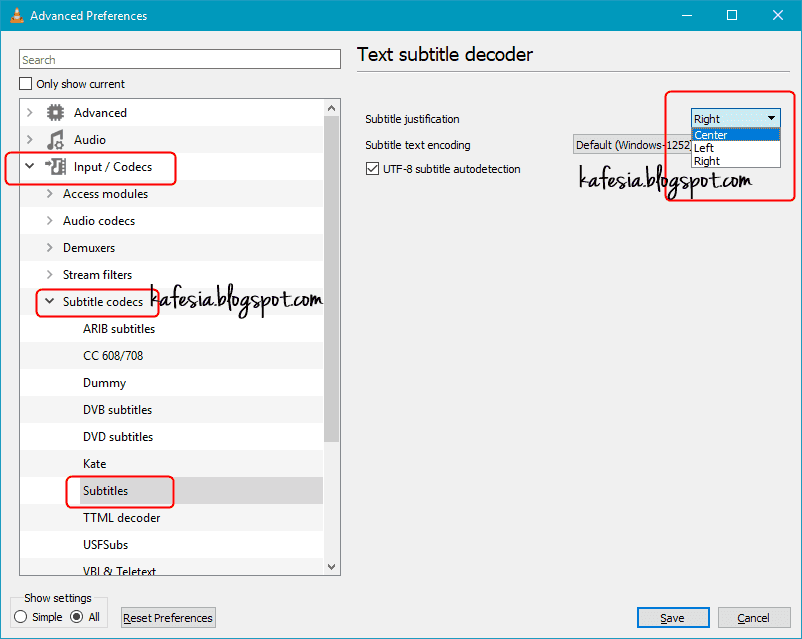The image size is (802, 639).
Task: Click the Advanced gear chip icon
Action: coord(55,113)
